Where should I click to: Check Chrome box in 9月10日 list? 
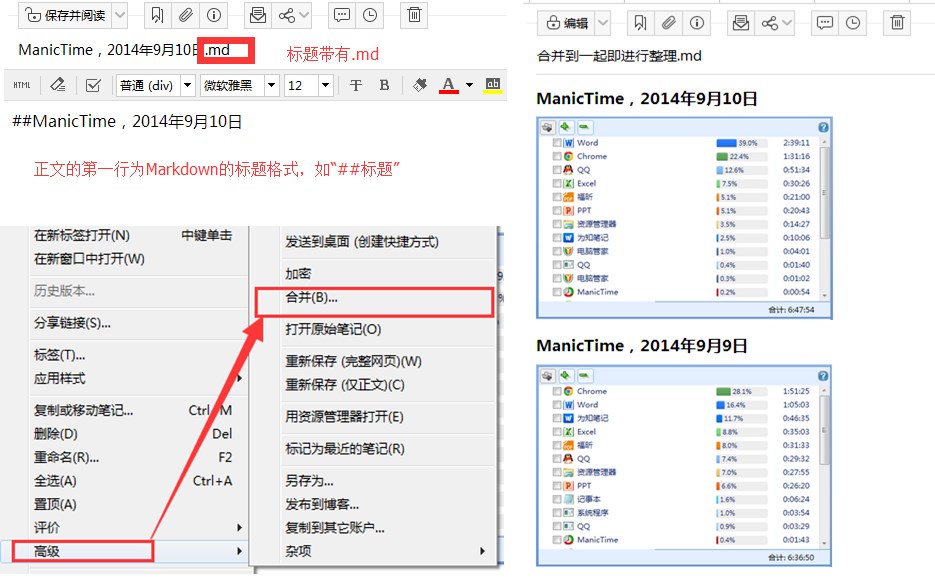click(x=556, y=156)
